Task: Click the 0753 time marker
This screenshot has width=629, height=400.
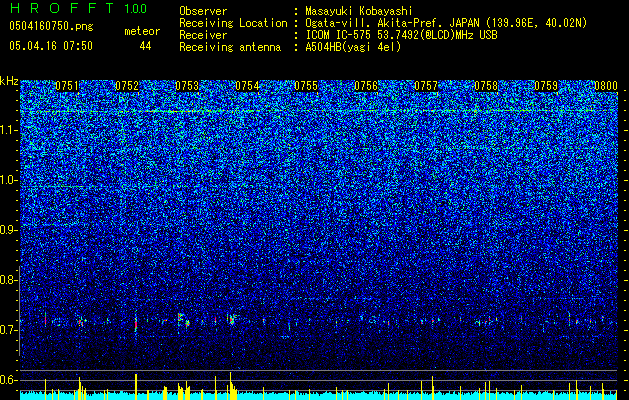Action: (187, 86)
